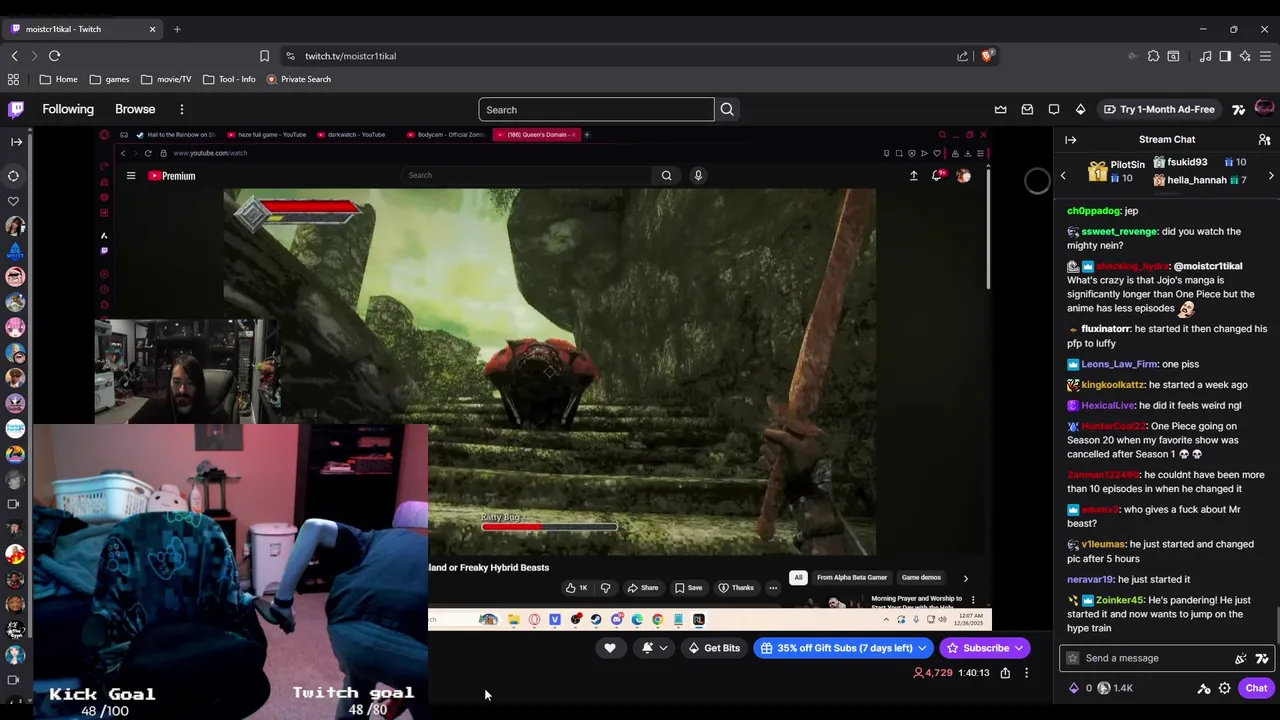Follow the channel with the heart button
The width and height of the screenshot is (1280, 720).
610,648
